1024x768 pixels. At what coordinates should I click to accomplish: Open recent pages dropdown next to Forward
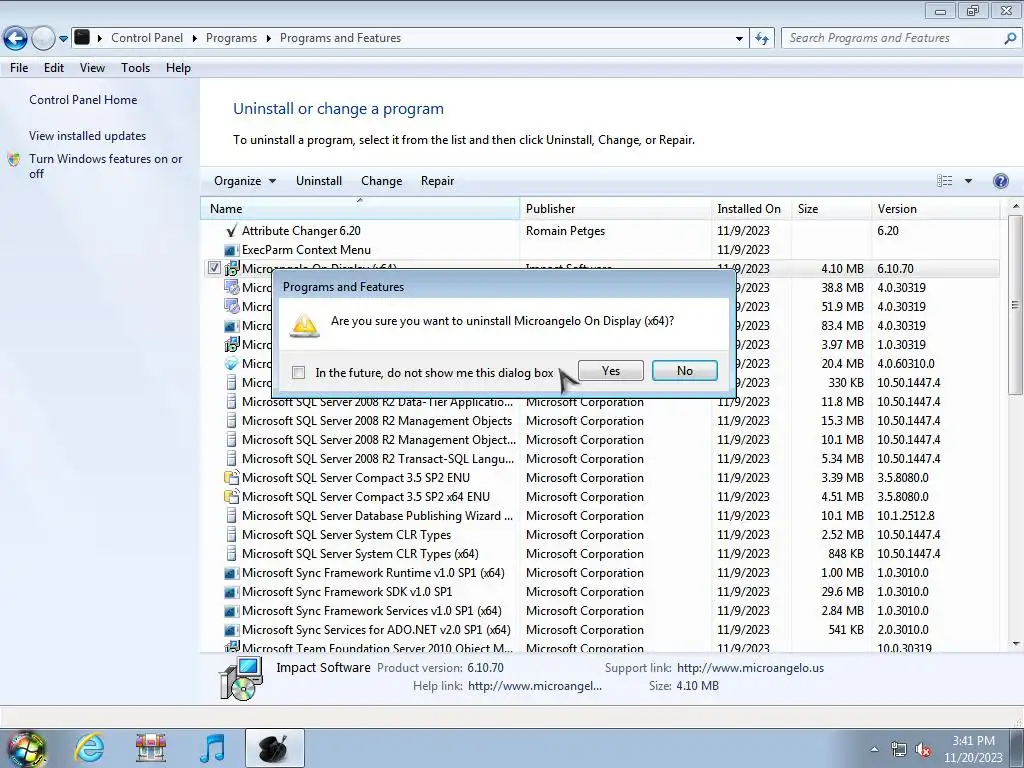63,39
